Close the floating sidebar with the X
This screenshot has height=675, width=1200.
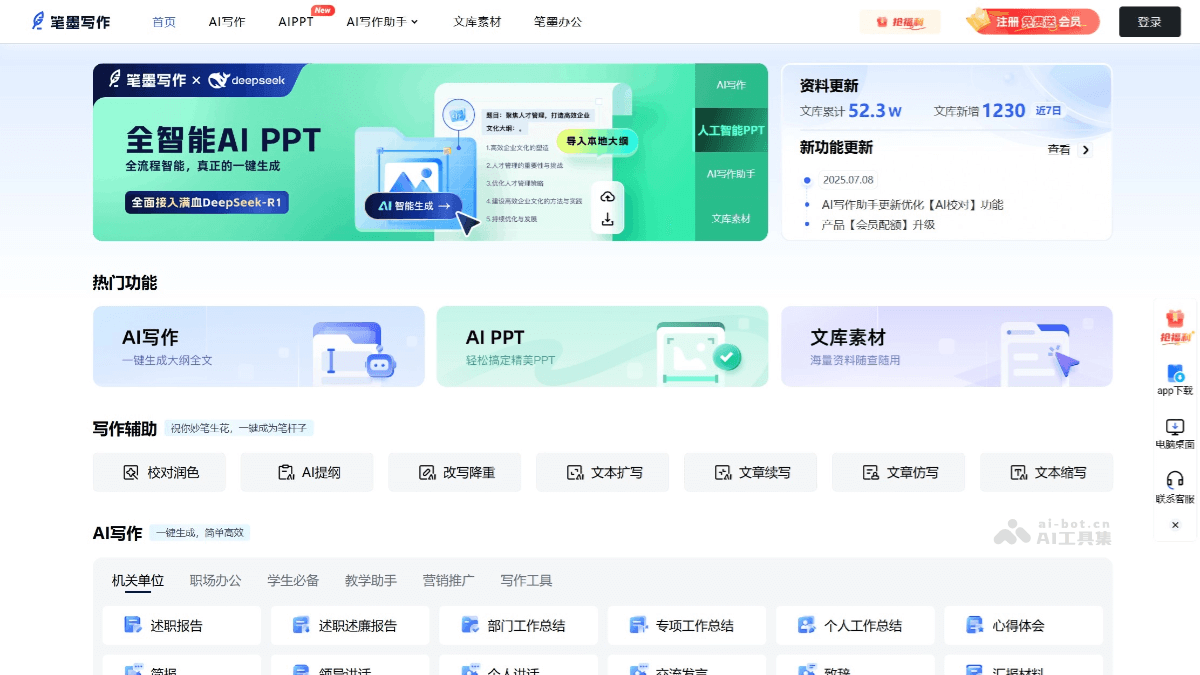tap(1174, 525)
